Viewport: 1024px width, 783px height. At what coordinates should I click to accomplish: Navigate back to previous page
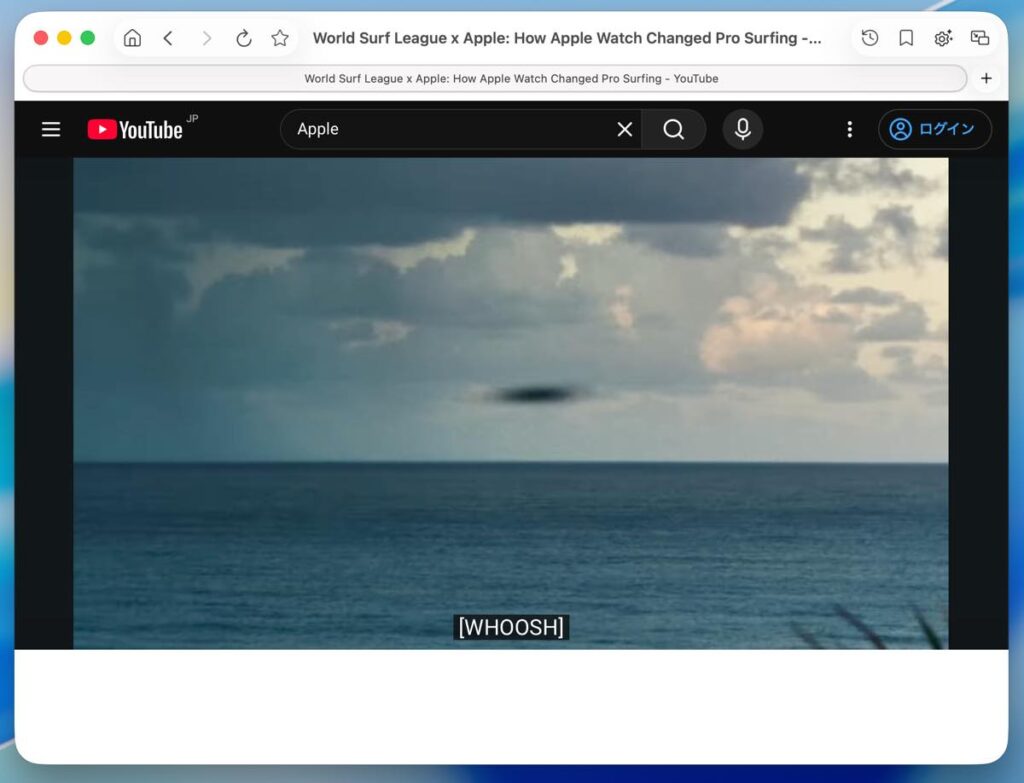pos(168,38)
